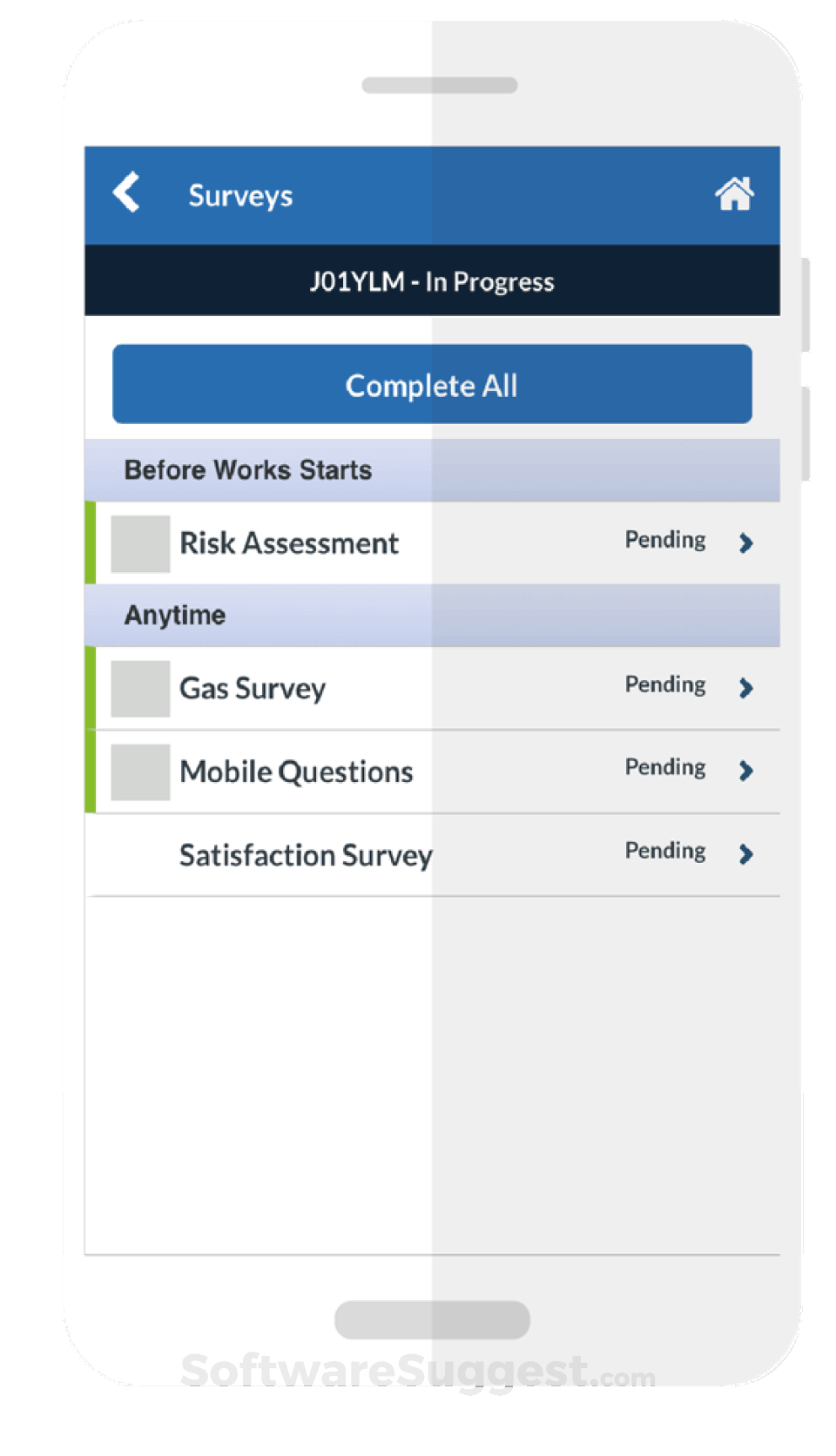The image size is (836, 1456).
Task: Open the Satisfaction Survey entry
Action: [x=306, y=856]
